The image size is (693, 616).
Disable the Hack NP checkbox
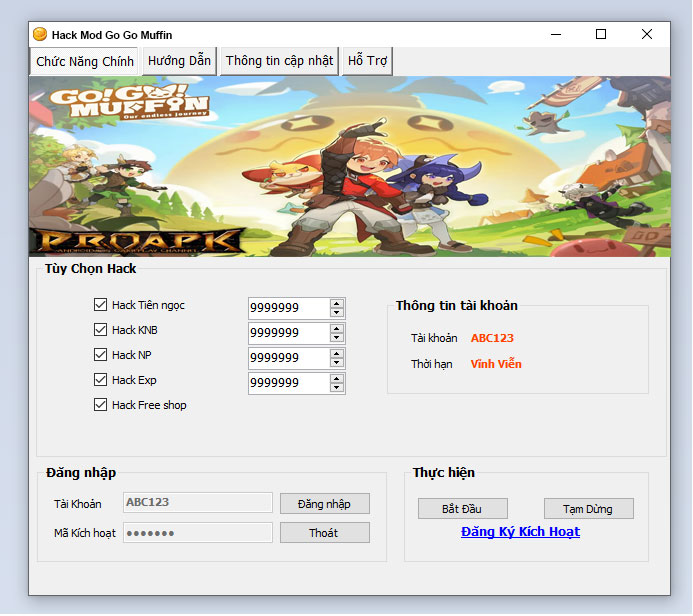pos(100,354)
